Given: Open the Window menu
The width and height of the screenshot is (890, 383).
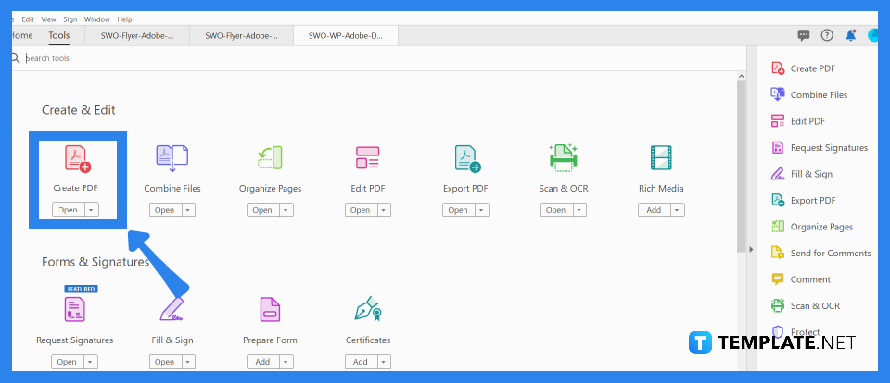Looking at the screenshot, I should coord(97,19).
